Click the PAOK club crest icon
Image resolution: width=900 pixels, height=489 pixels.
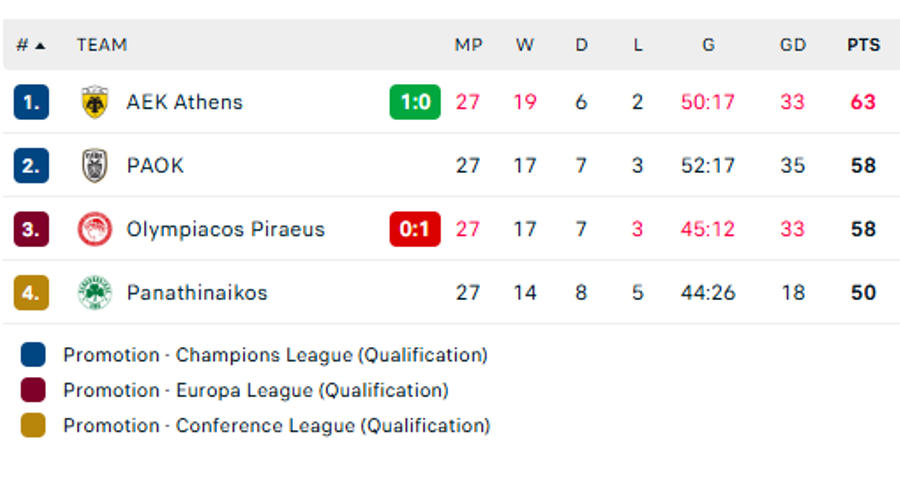(x=95, y=166)
